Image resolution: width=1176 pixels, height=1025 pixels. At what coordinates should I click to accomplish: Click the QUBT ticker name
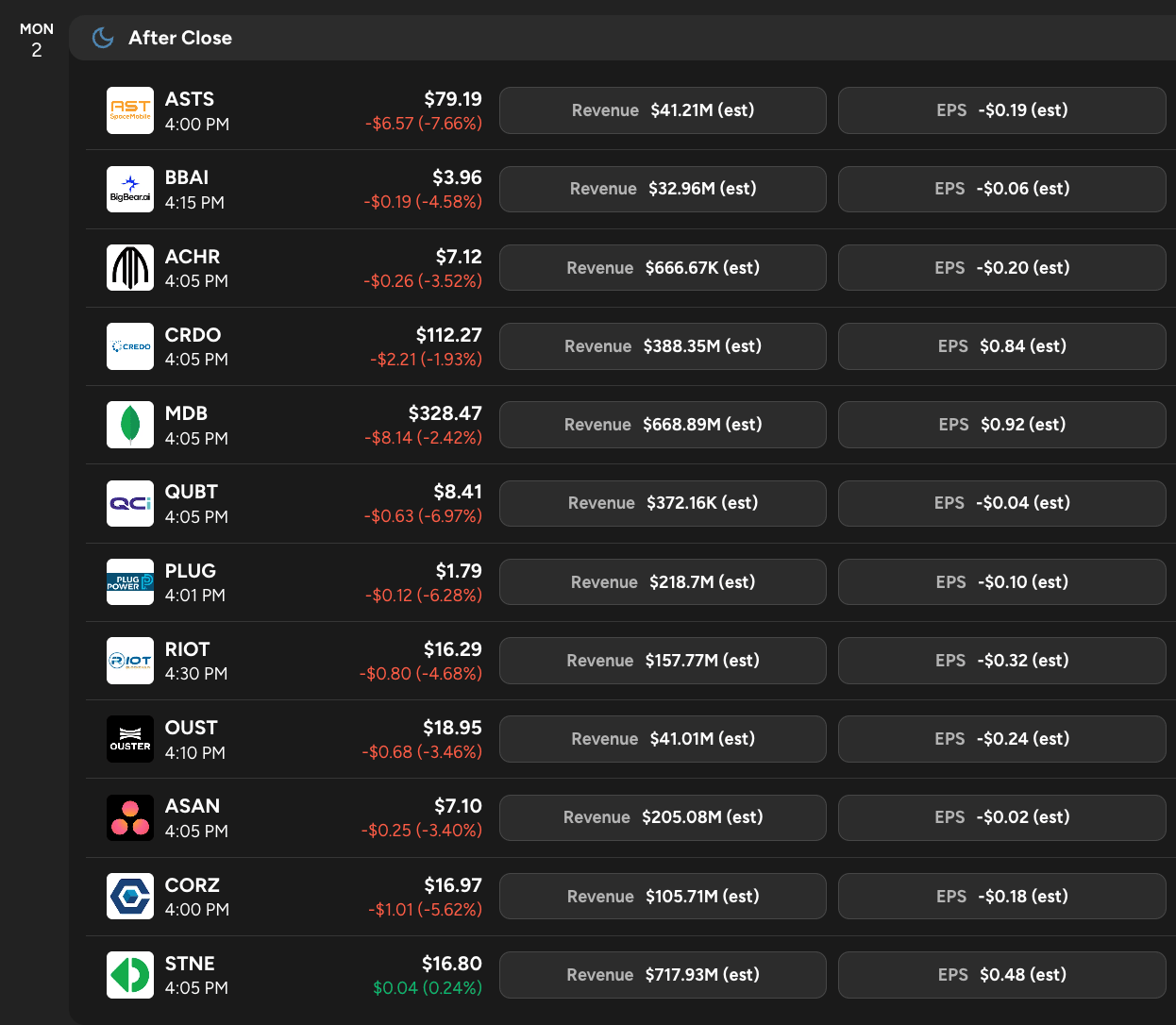192,492
